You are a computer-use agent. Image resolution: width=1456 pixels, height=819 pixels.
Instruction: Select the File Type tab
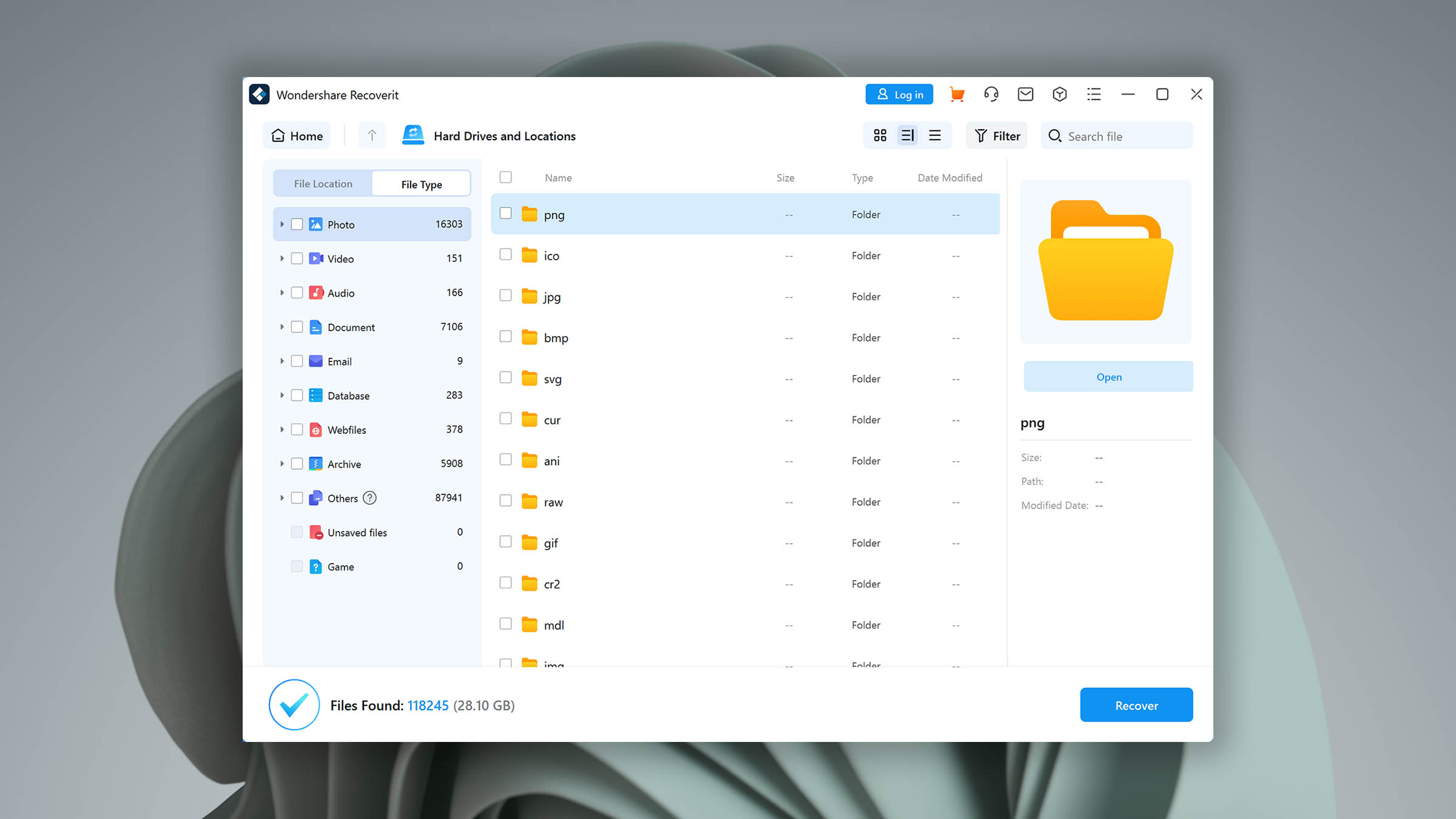[x=422, y=184]
